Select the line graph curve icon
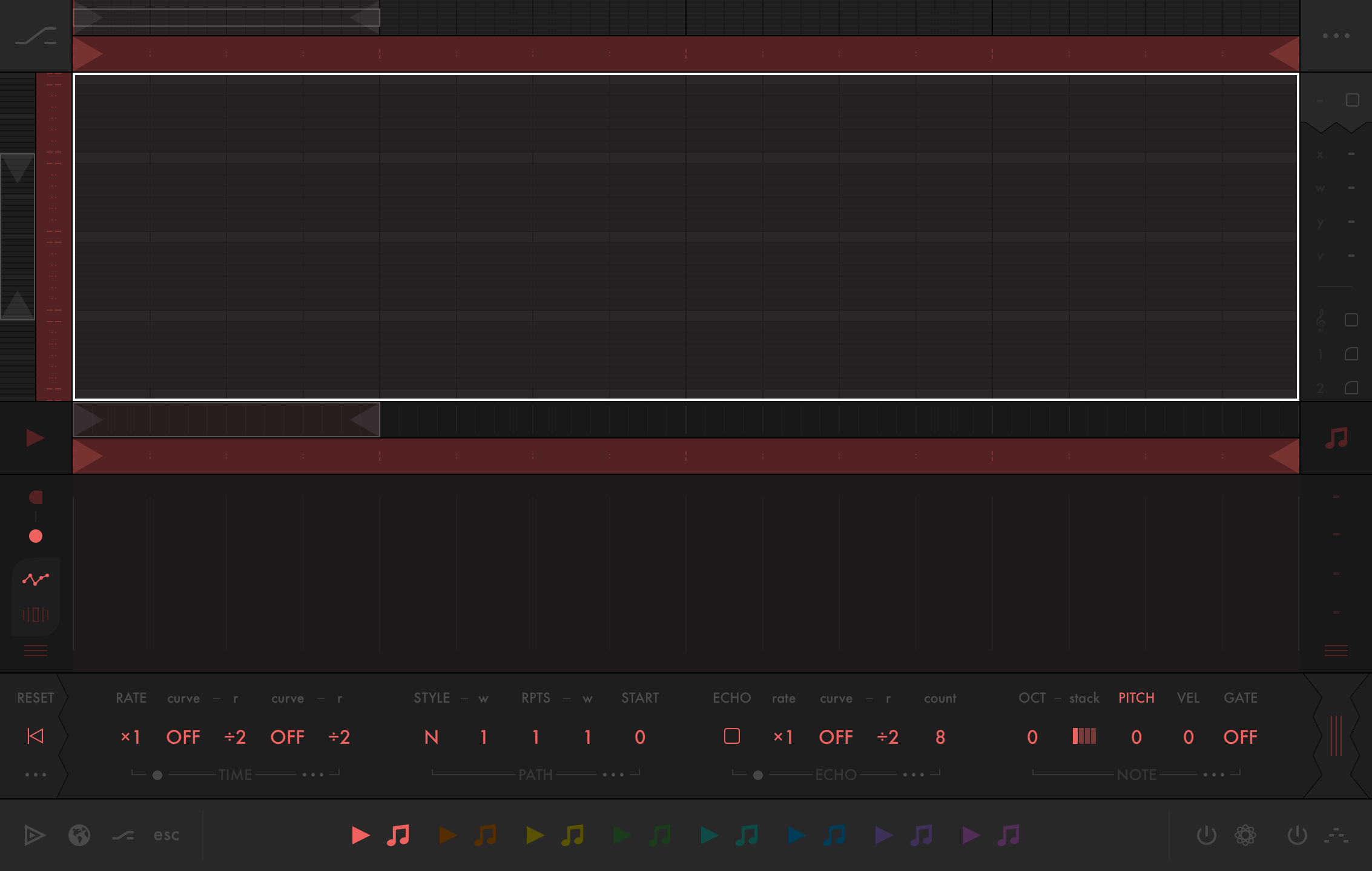Image resolution: width=1372 pixels, height=871 pixels. (36, 580)
